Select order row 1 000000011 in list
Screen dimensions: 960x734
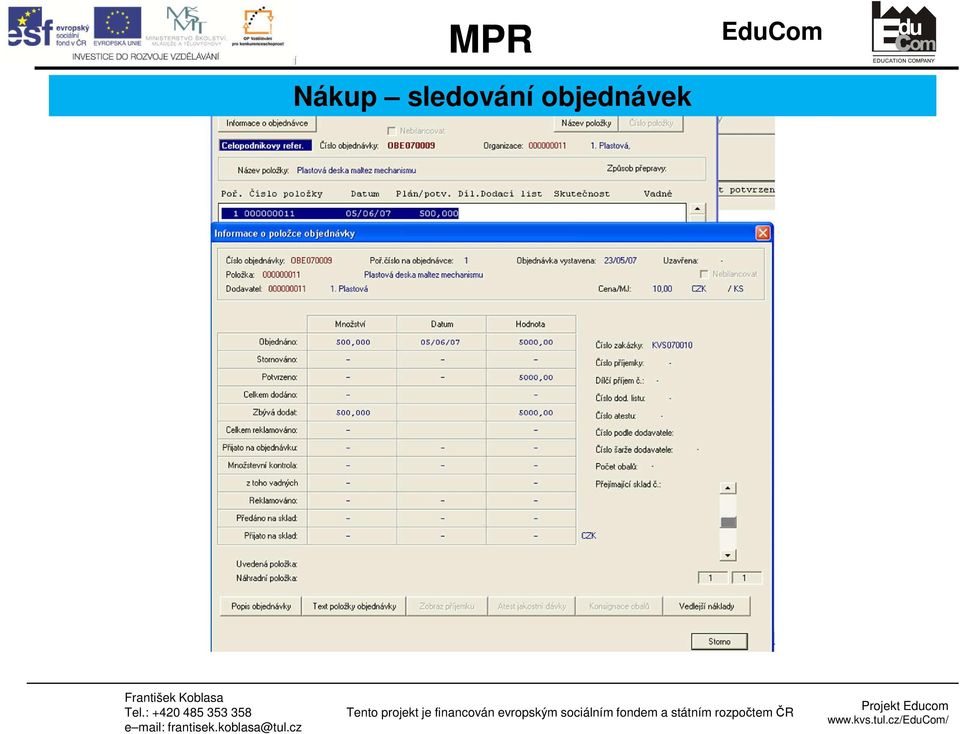[x=340, y=214]
